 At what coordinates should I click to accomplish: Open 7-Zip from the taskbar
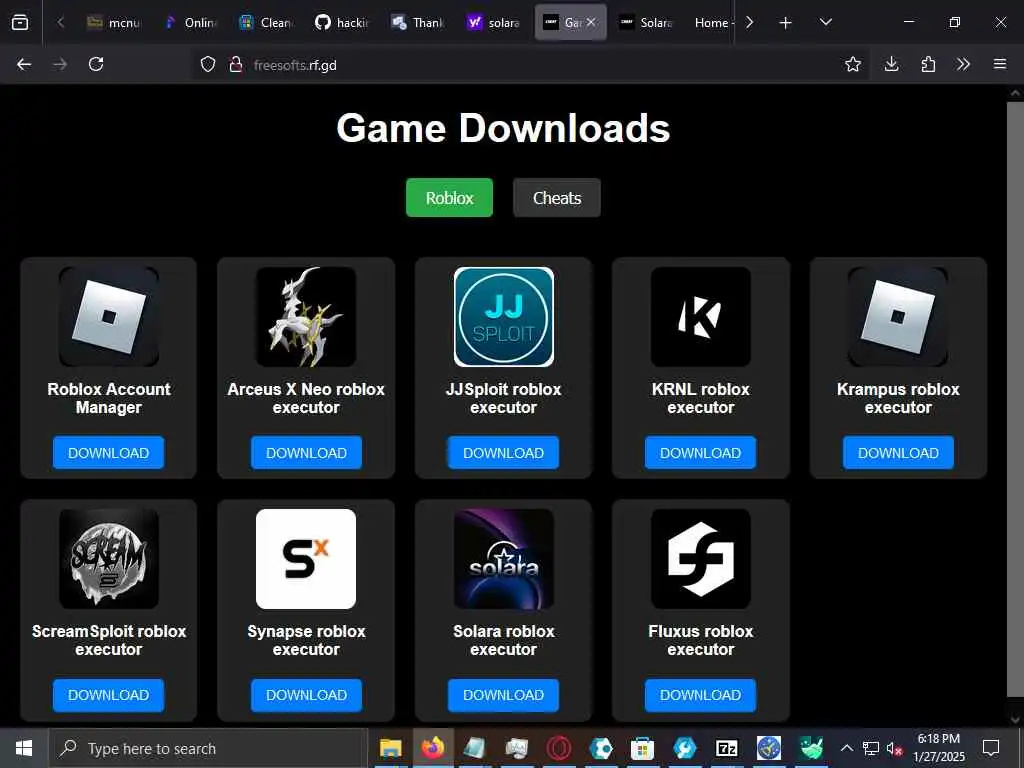coord(727,748)
